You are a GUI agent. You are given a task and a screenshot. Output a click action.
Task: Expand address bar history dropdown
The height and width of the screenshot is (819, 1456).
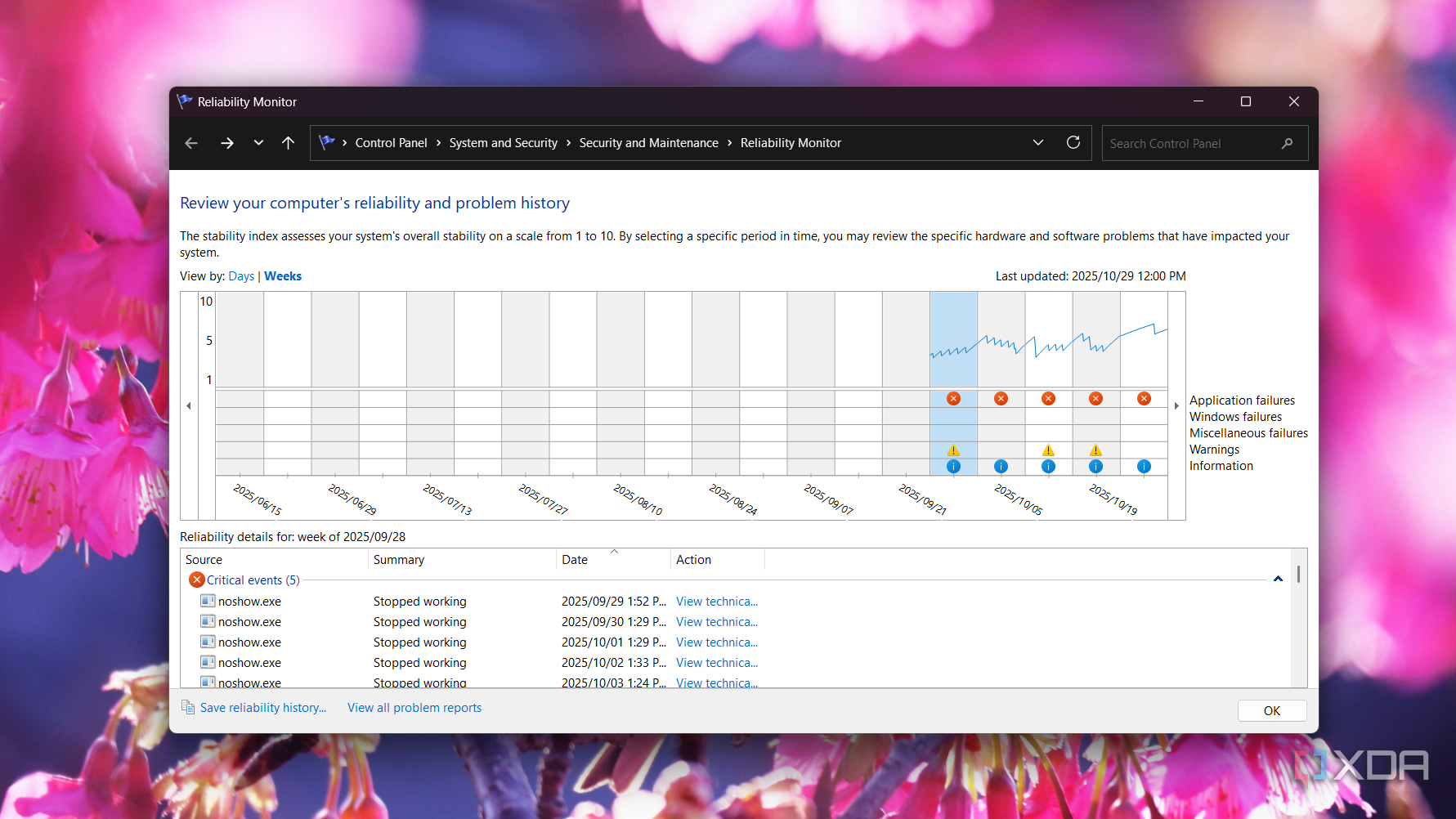point(1038,143)
